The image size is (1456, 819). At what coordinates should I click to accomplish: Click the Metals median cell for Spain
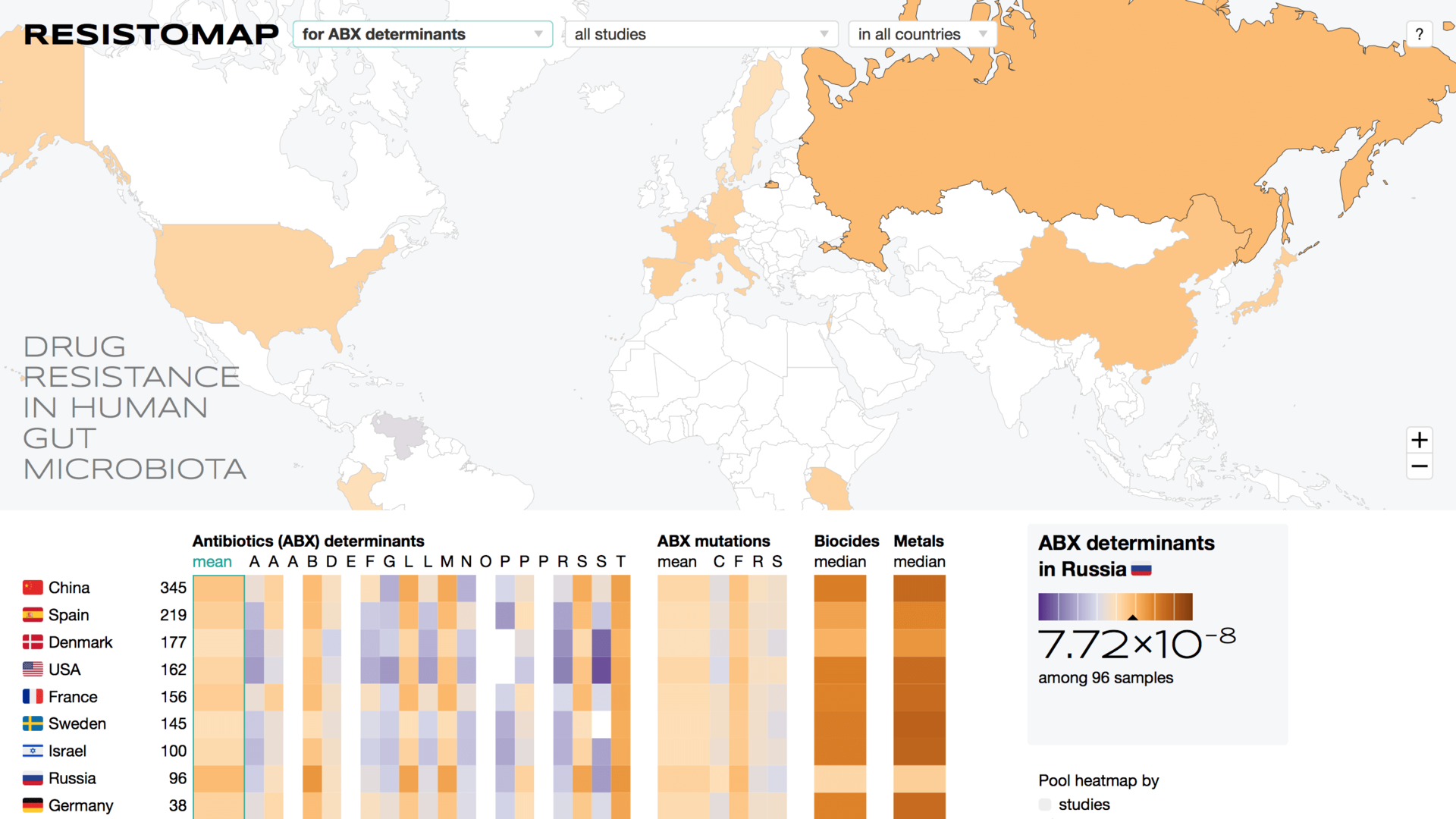(919, 615)
